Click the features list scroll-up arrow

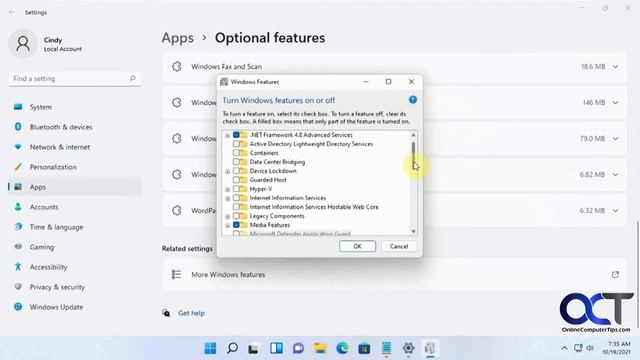click(x=413, y=135)
